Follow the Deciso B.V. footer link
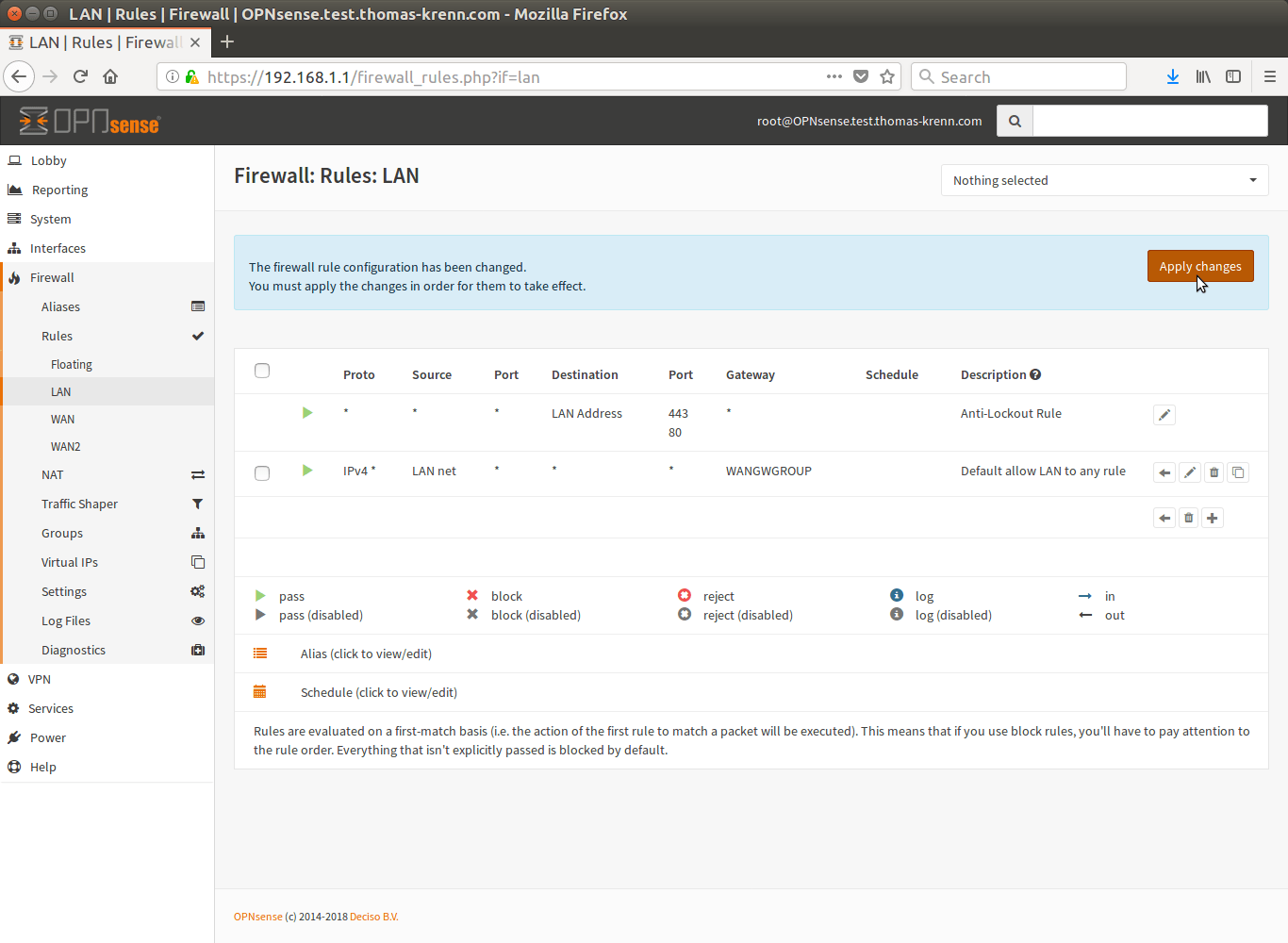This screenshot has height=943, width=1288. 373,917
